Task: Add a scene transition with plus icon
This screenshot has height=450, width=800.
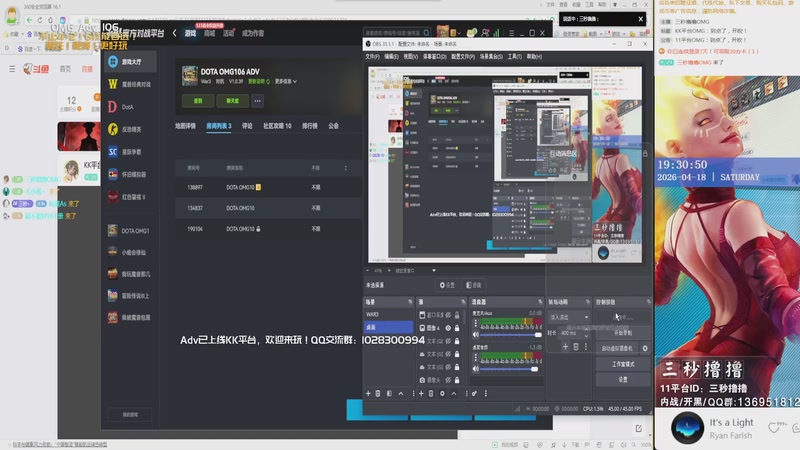Action: tap(565, 347)
